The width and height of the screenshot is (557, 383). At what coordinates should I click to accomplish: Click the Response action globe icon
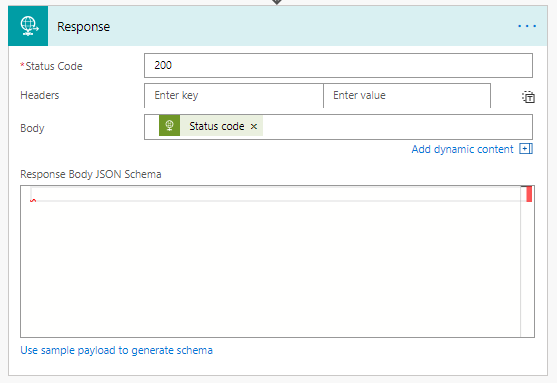[28, 26]
